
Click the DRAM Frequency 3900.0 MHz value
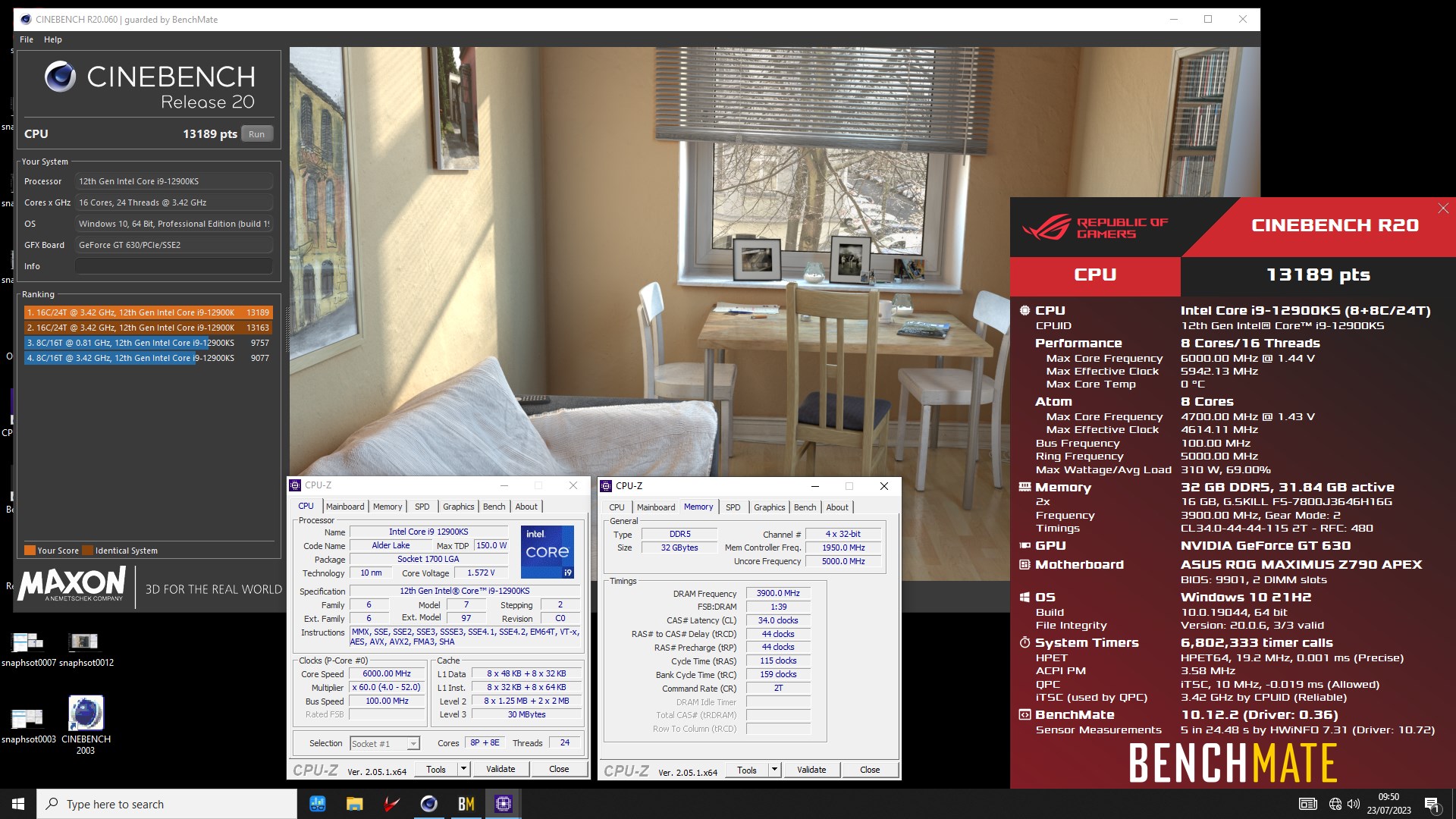tap(778, 593)
